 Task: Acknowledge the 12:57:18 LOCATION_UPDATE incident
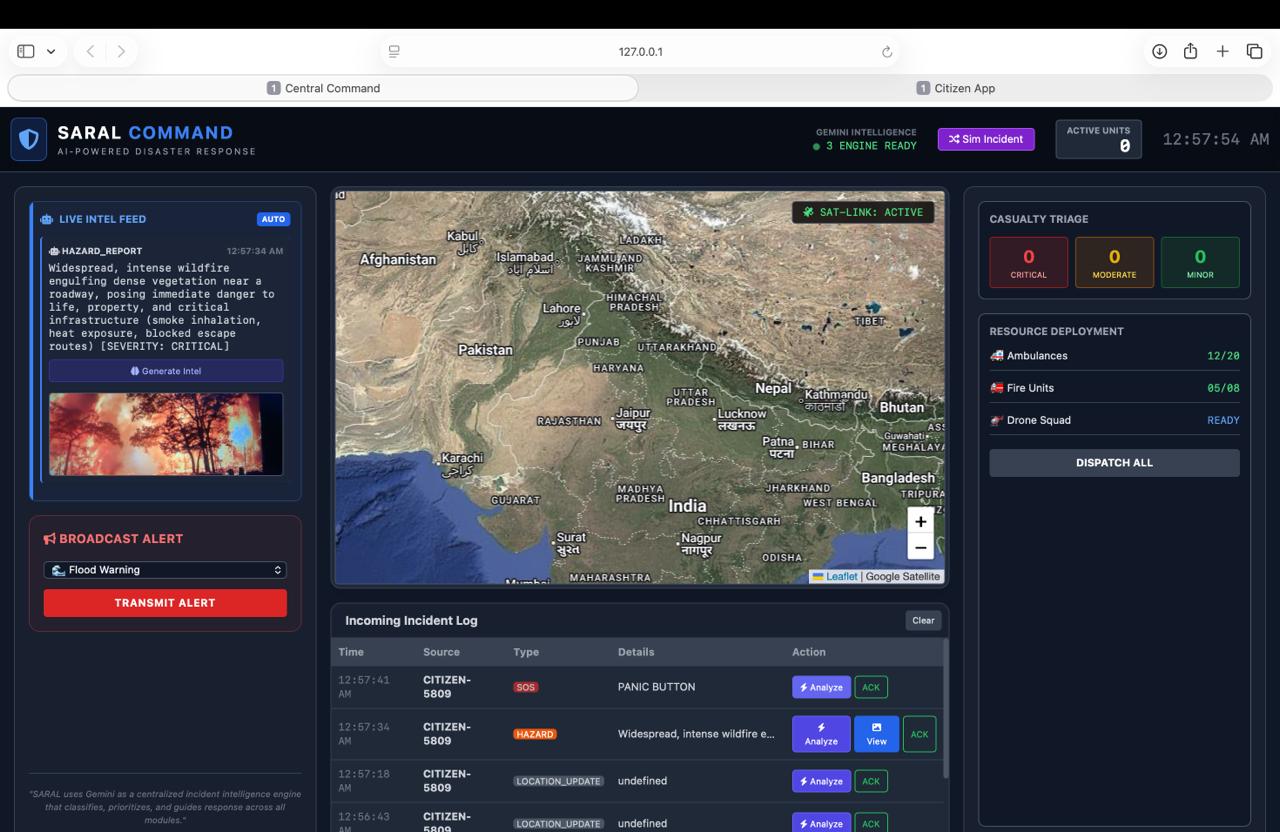point(871,781)
